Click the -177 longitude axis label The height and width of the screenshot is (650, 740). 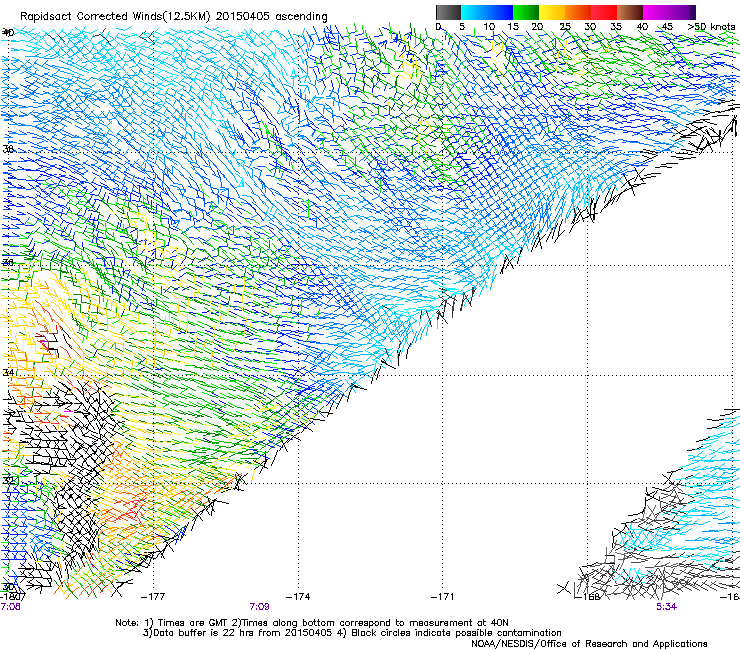[153, 596]
